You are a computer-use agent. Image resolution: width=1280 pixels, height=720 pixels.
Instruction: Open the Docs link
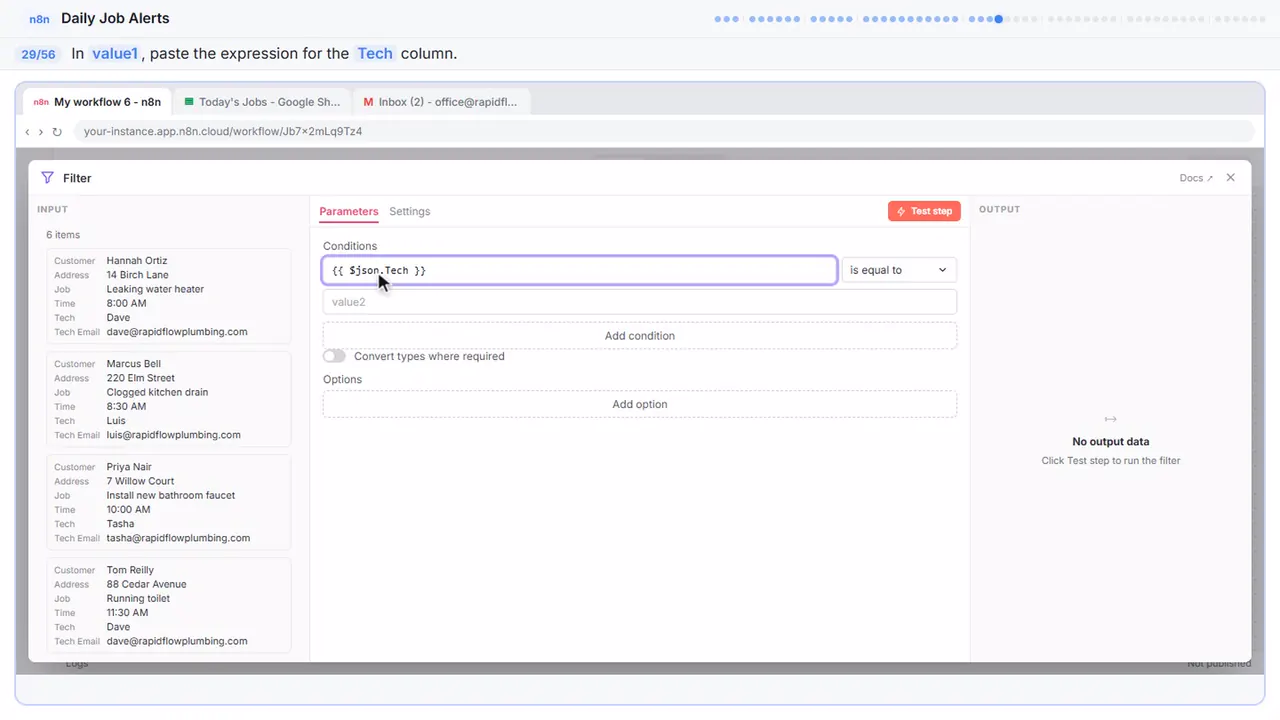coord(1196,178)
